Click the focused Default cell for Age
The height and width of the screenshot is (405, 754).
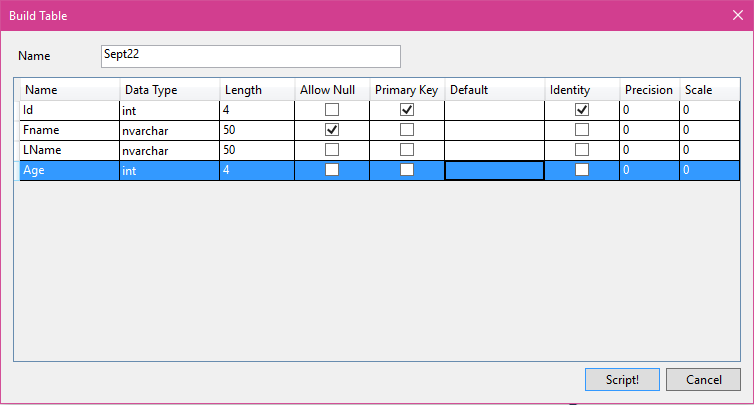click(x=494, y=170)
